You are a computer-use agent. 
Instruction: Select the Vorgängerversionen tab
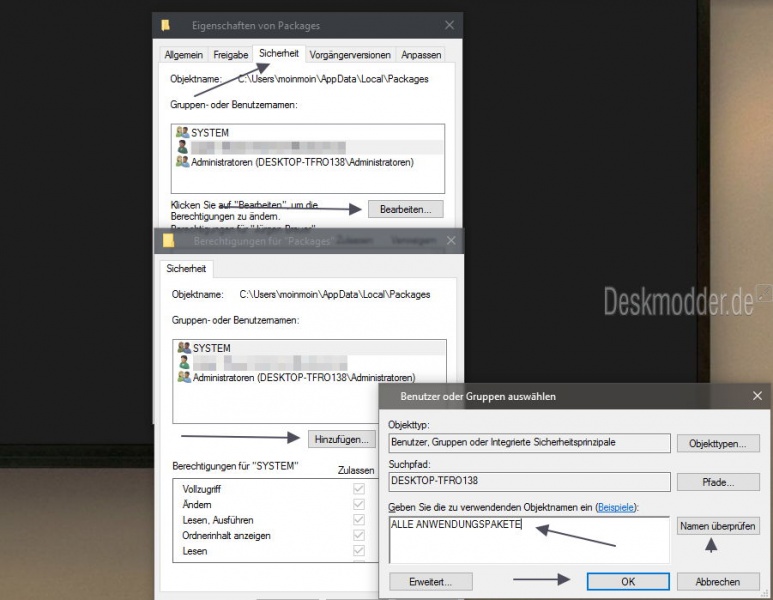pos(350,55)
